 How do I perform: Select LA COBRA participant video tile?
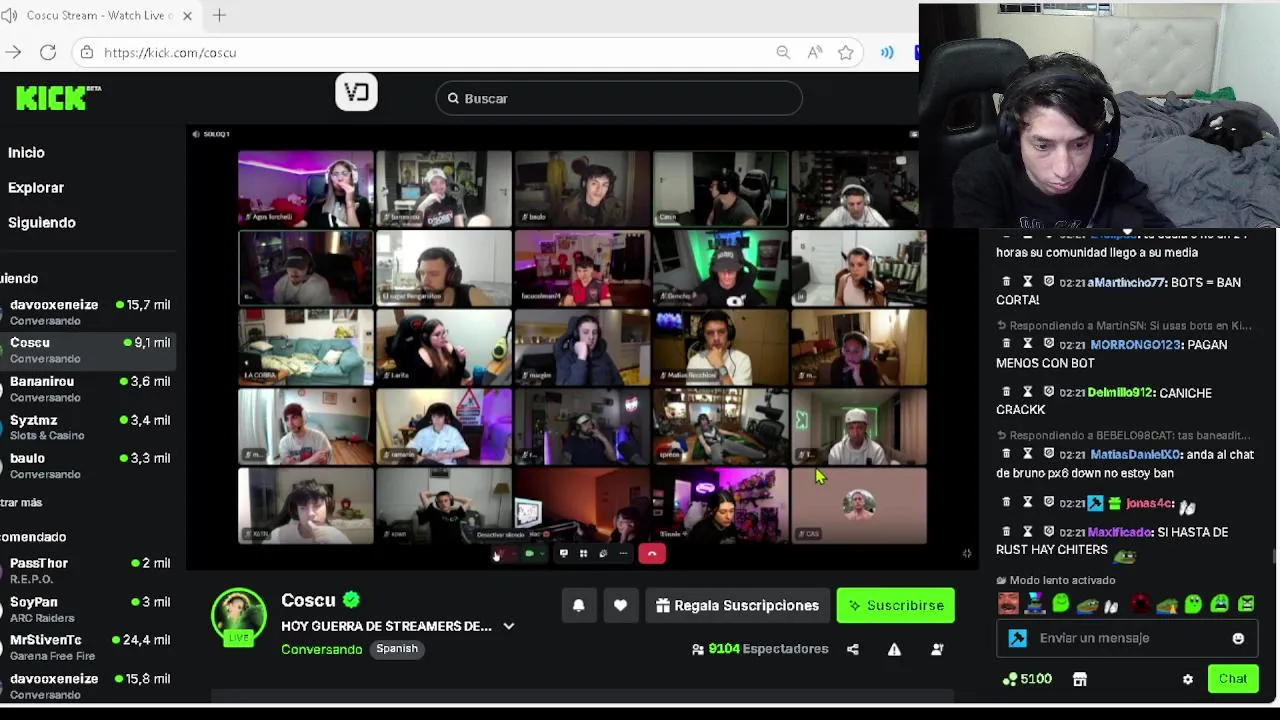(x=306, y=347)
